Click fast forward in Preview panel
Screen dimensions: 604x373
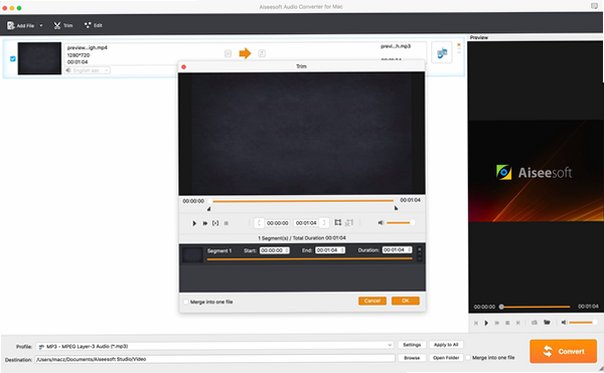[x=497, y=323]
